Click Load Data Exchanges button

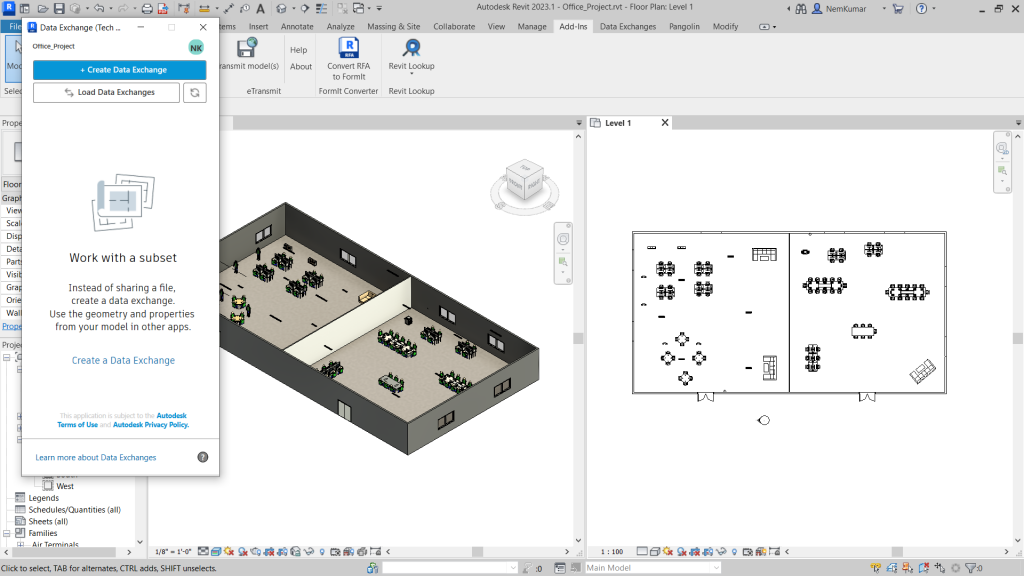[106, 93]
